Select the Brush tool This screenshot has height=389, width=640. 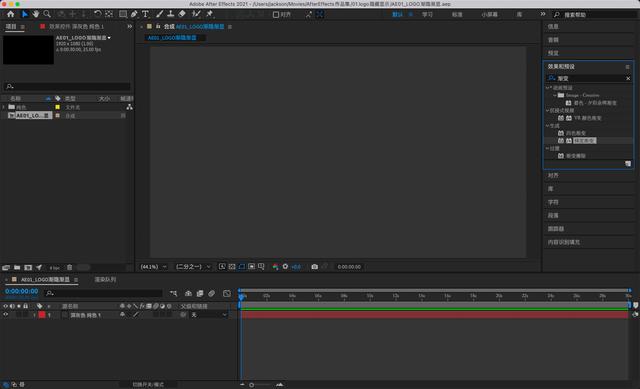160,14
